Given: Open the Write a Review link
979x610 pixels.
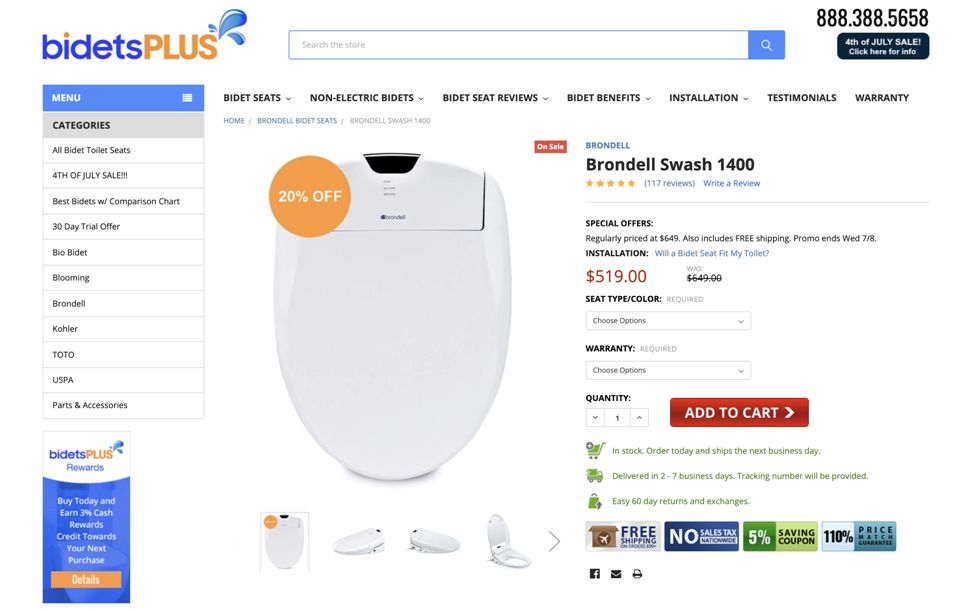Looking at the screenshot, I should pos(731,184).
